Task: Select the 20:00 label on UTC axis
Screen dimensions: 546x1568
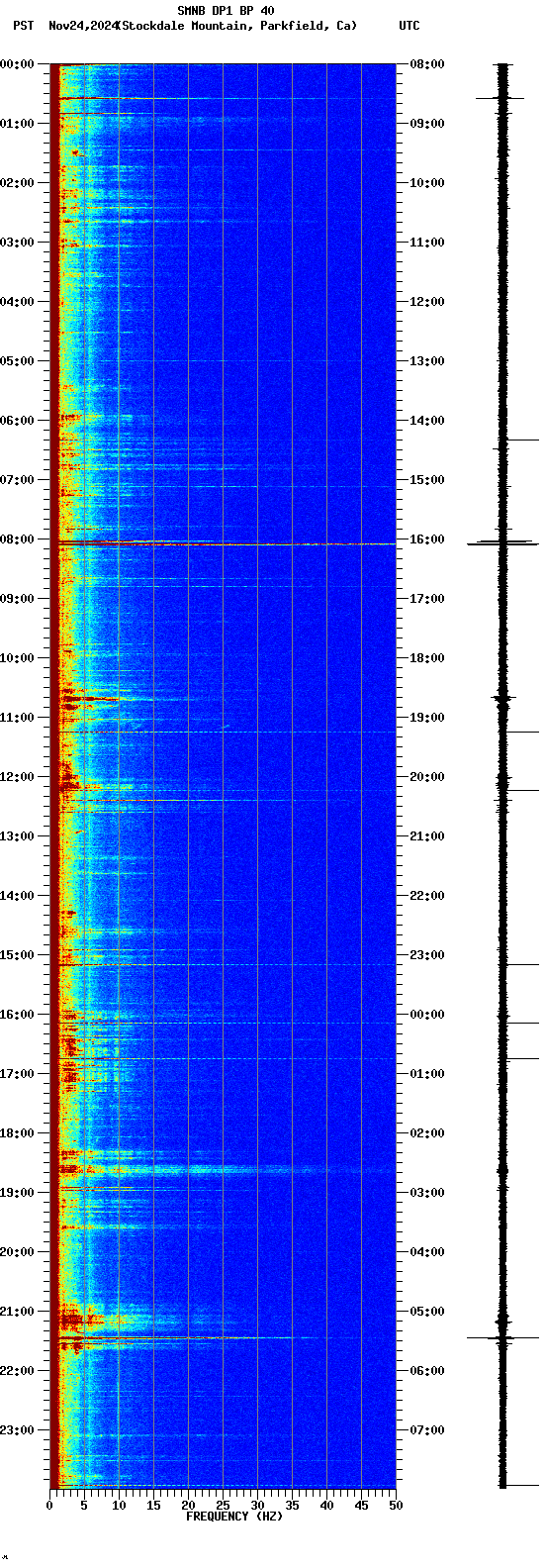Action: [427, 777]
